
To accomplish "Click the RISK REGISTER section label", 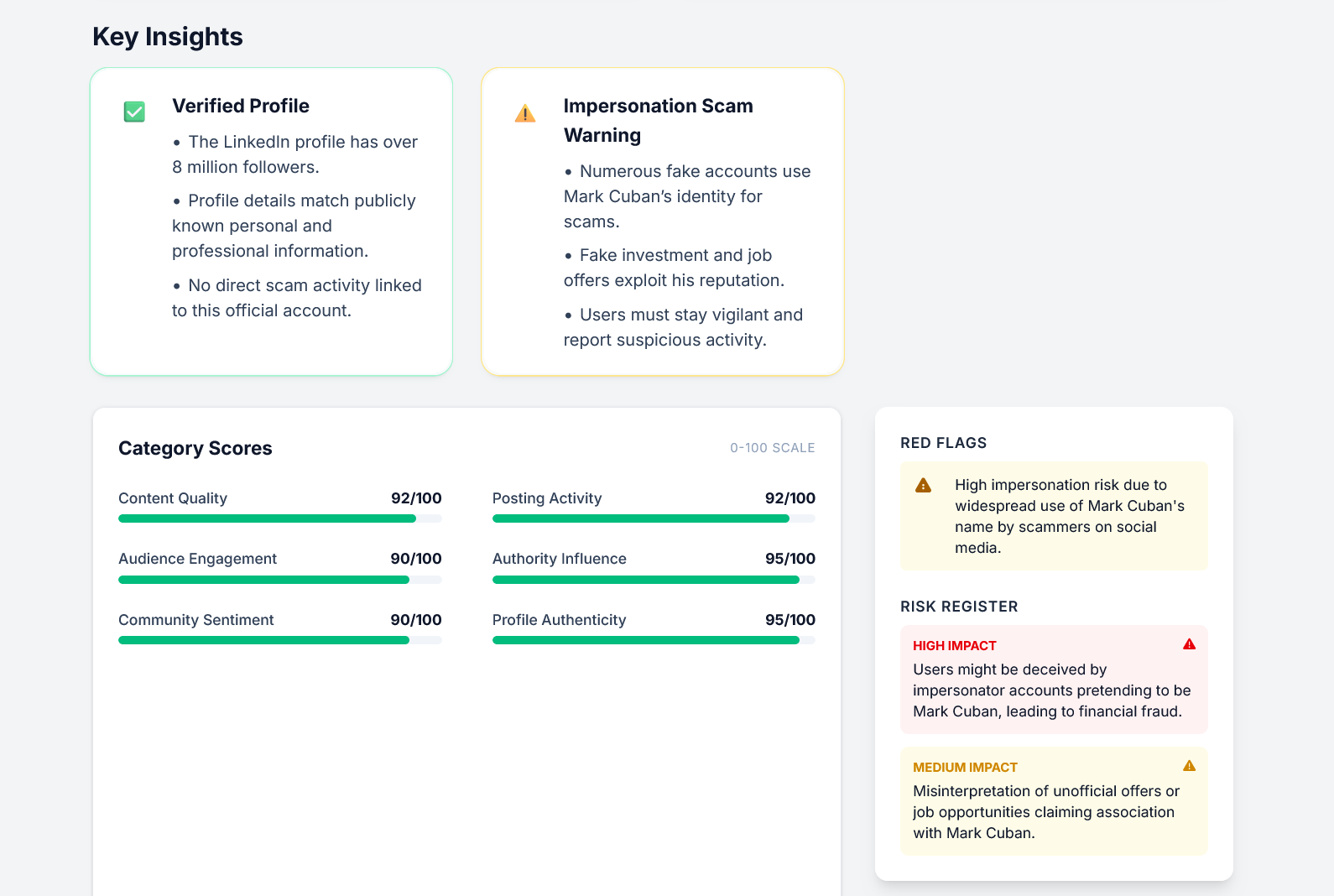I will click(x=959, y=607).
